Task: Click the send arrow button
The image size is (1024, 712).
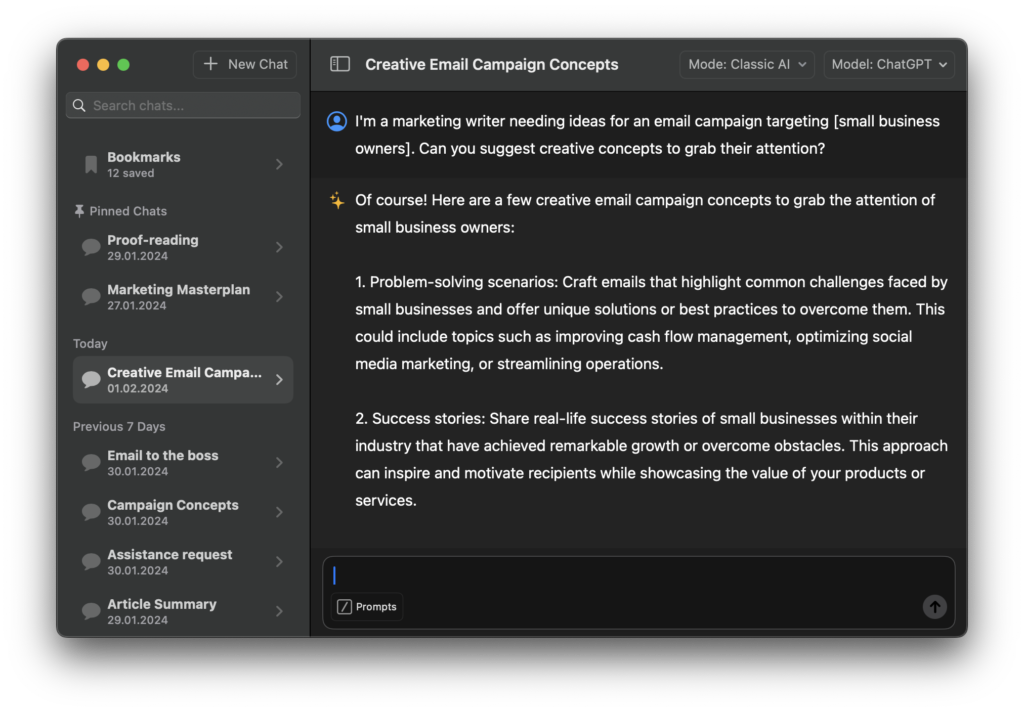Action: coord(935,607)
